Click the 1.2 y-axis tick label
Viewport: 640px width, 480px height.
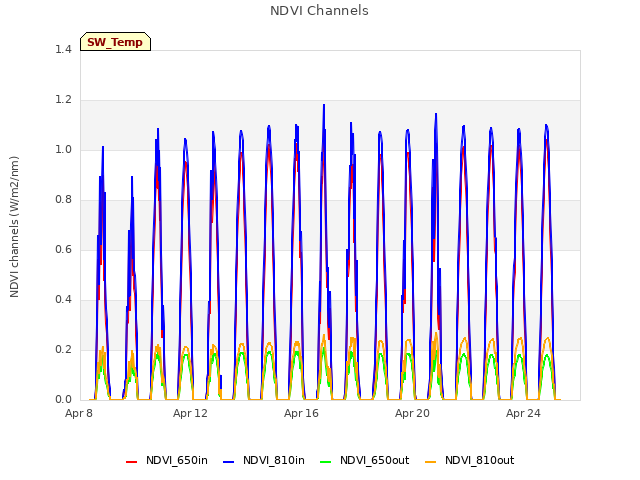pyautogui.click(x=63, y=100)
